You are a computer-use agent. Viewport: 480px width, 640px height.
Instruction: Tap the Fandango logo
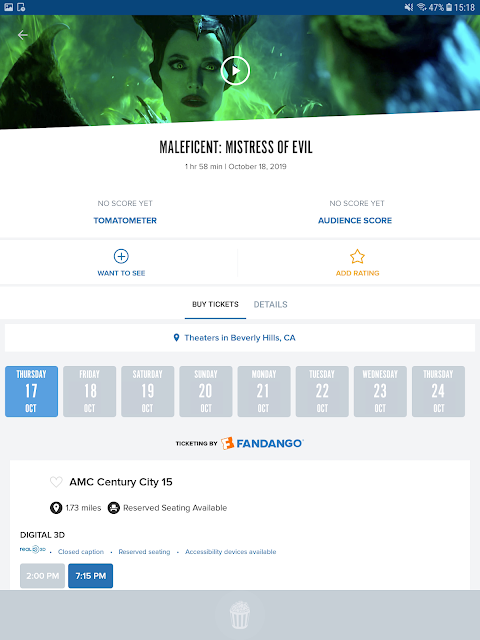tap(262, 443)
